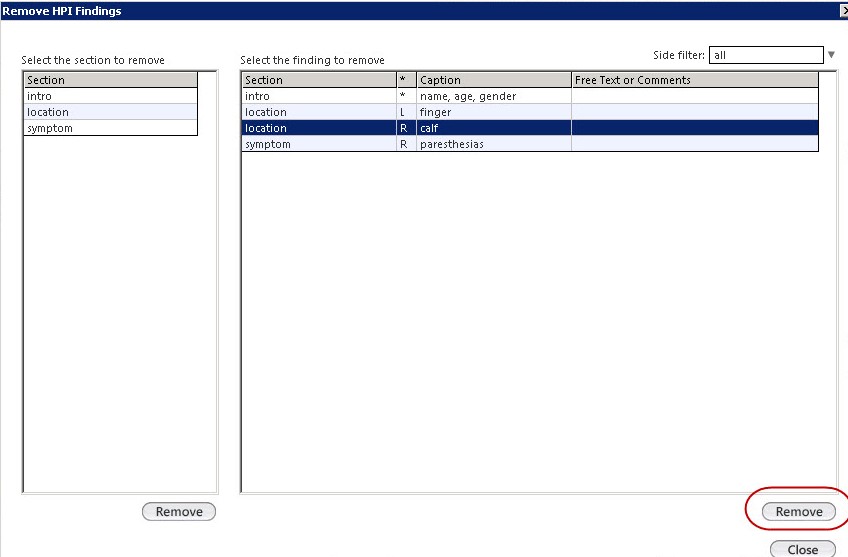Click 'intro' cell in findings table
This screenshot has width=848, height=557.
point(319,96)
